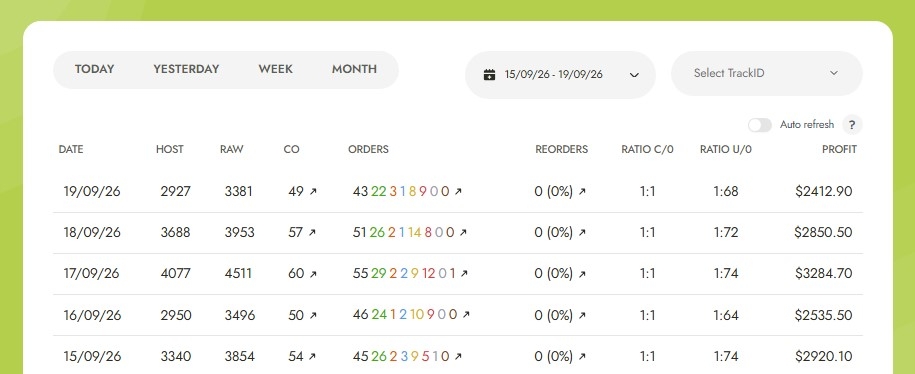Toggle the Auto refresh switch
Viewport: 915px width, 374px height.
pos(760,125)
